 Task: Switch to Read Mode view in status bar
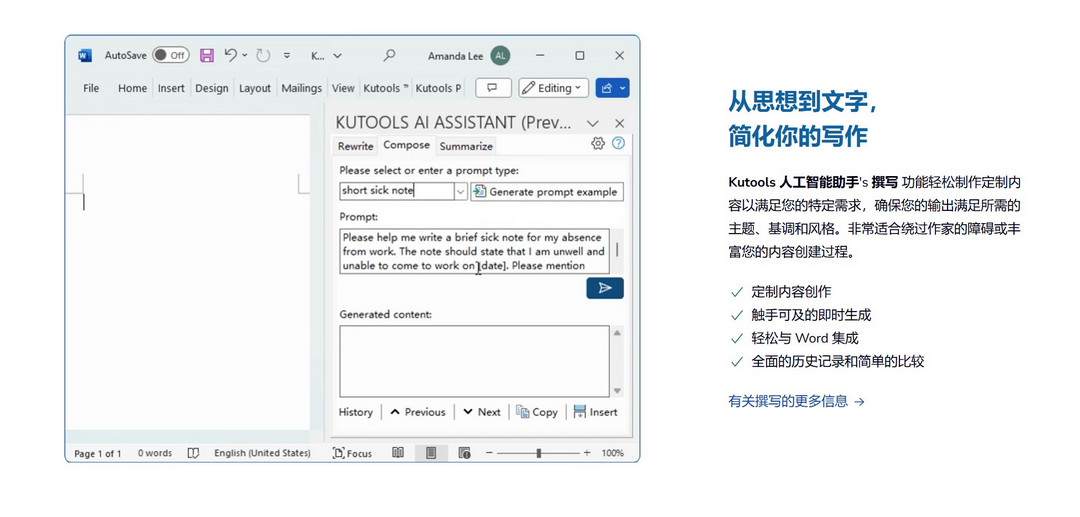pos(398,453)
